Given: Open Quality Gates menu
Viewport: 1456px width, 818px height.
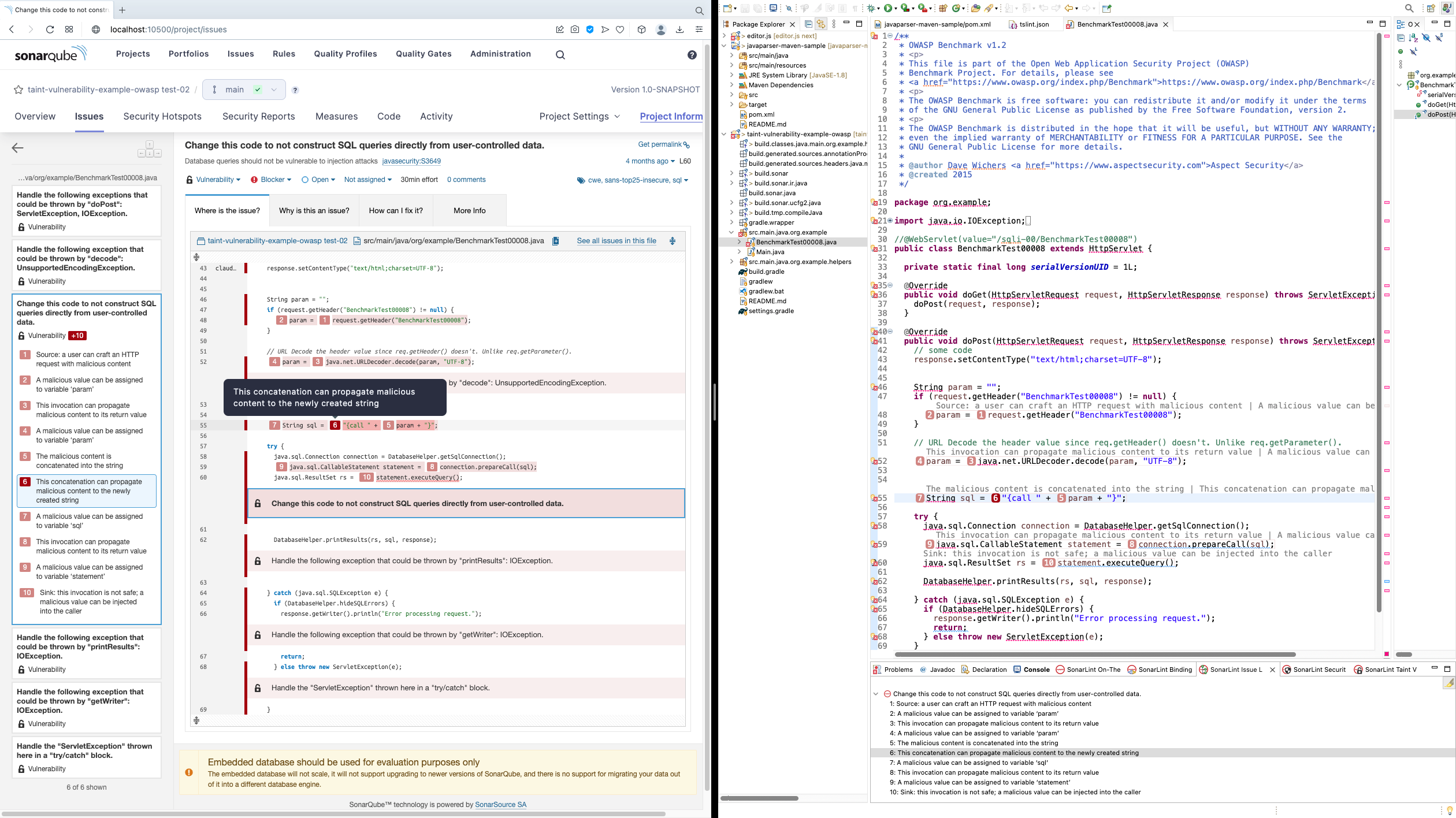Looking at the screenshot, I should point(424,54).
